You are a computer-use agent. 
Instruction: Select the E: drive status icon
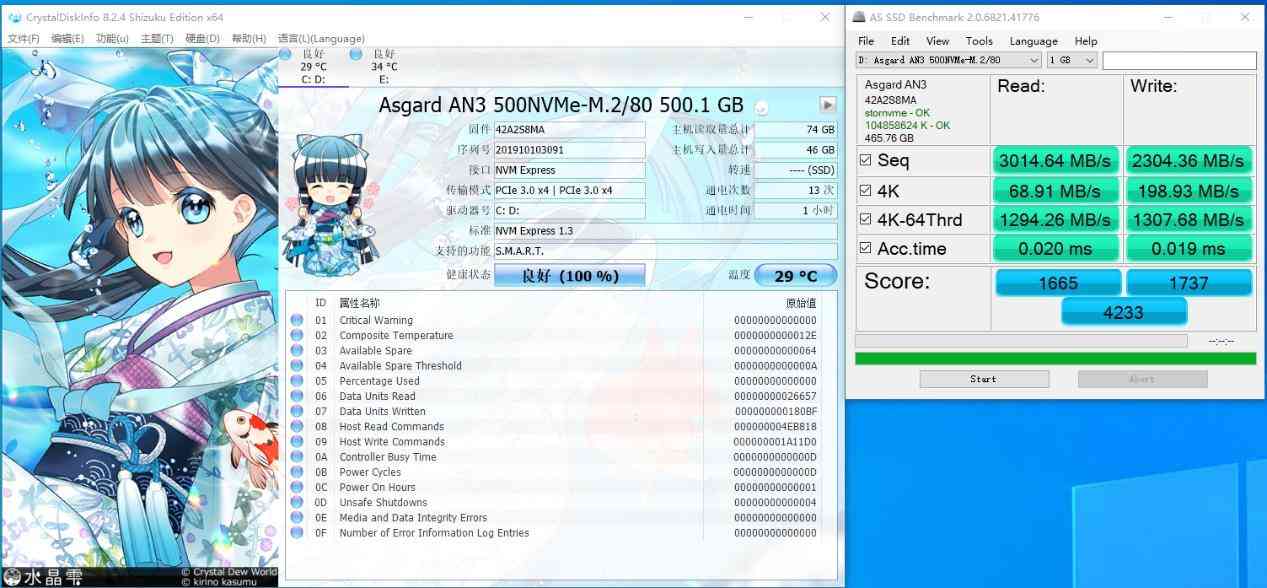[357, 55]
